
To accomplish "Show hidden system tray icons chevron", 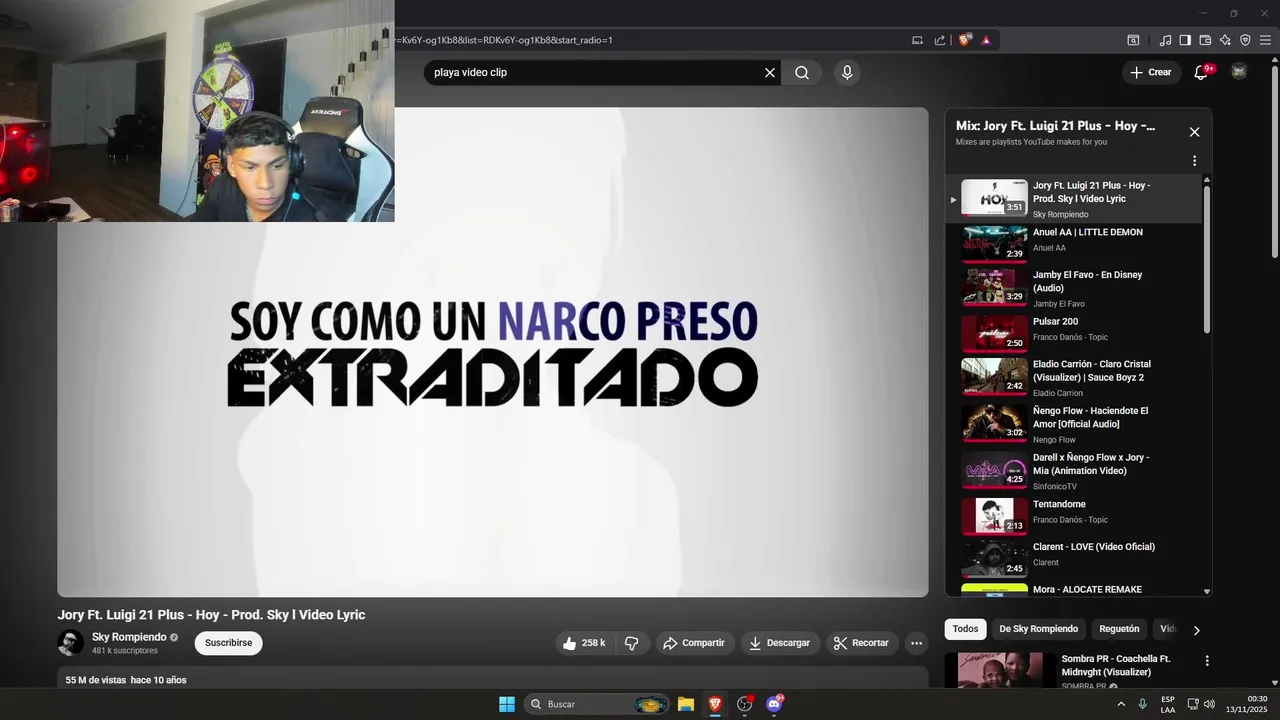I will (1121, 704).
